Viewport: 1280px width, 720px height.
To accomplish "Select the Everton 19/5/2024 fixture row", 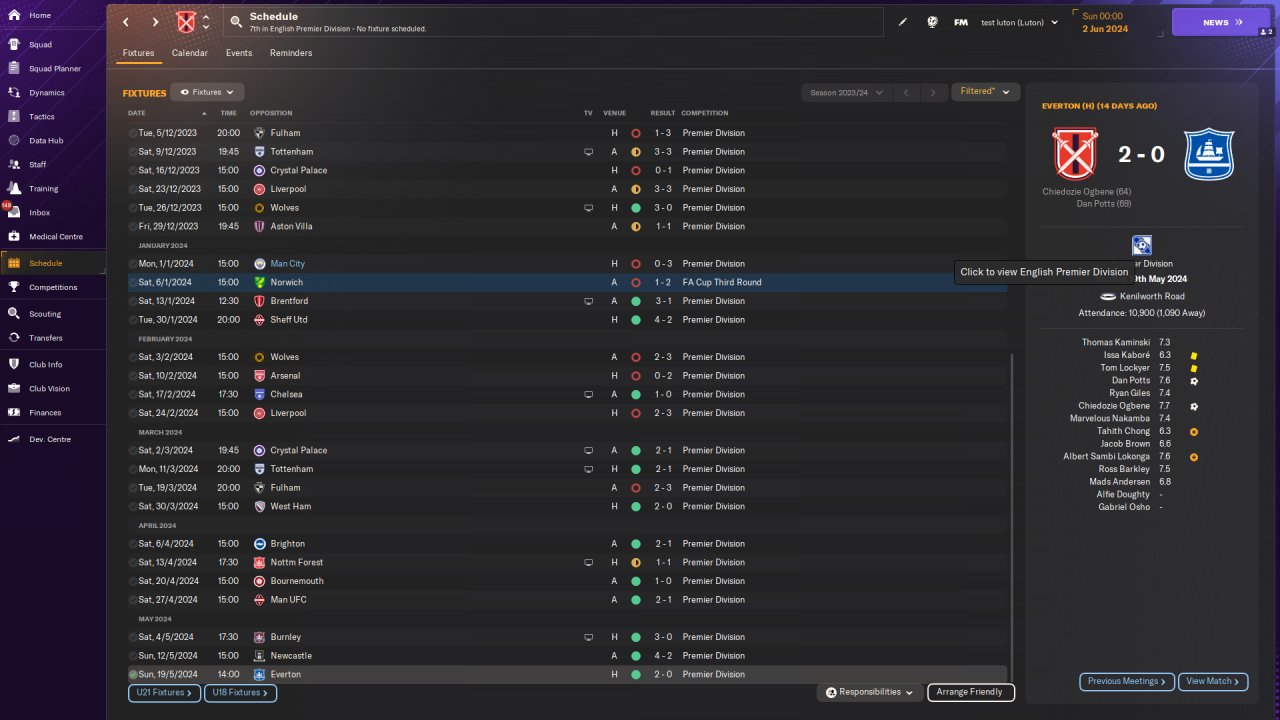I will (567, 674).
